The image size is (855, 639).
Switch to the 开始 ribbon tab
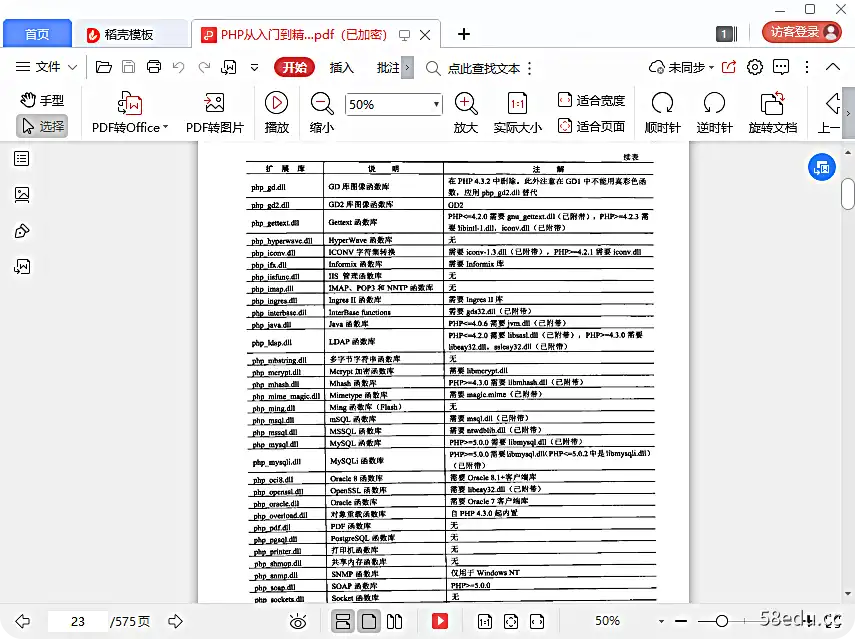[294, 67]
